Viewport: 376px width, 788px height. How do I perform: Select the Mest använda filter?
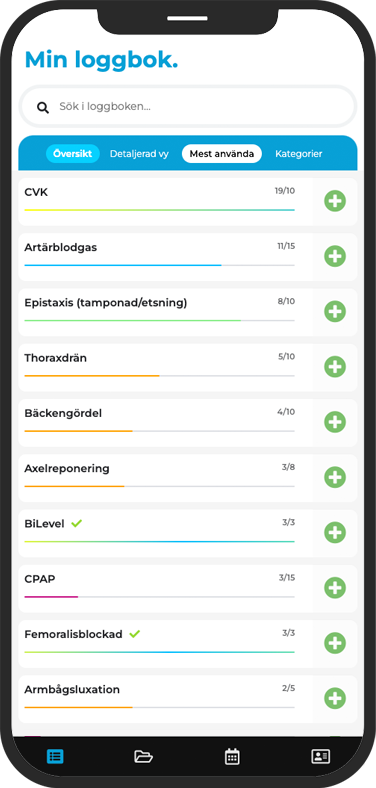(x=222, y=154)
